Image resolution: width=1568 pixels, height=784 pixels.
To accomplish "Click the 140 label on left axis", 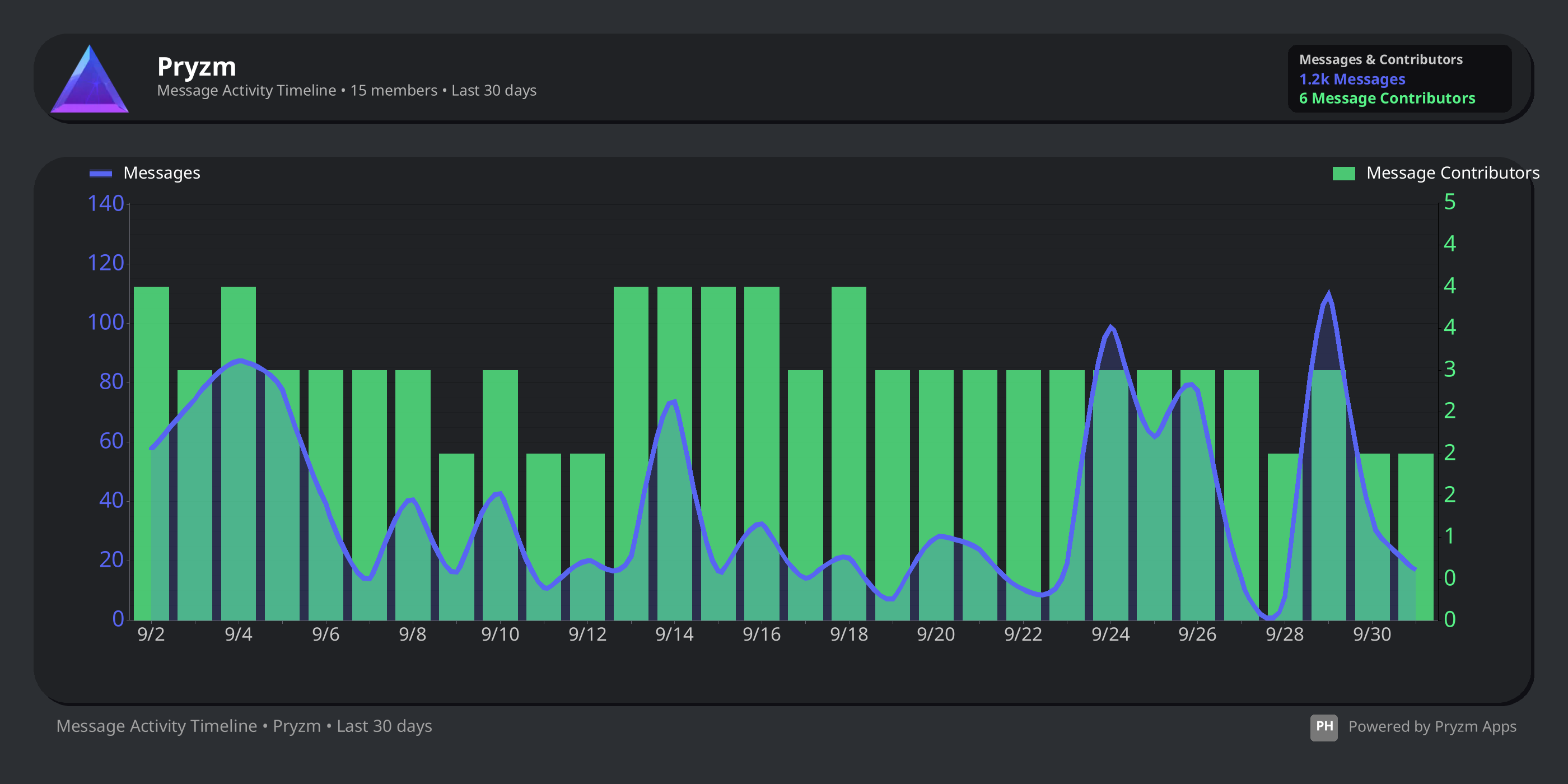I will pos(105,203).
